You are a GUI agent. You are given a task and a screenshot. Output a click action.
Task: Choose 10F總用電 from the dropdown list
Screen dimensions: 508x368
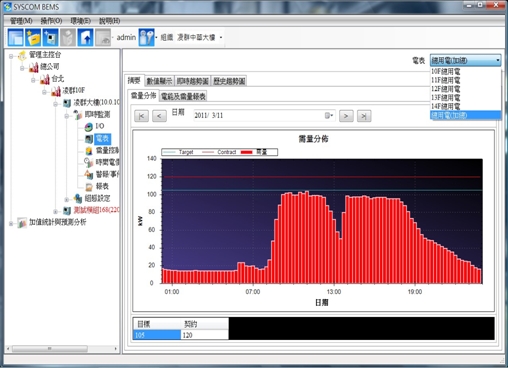coord(446,71)
